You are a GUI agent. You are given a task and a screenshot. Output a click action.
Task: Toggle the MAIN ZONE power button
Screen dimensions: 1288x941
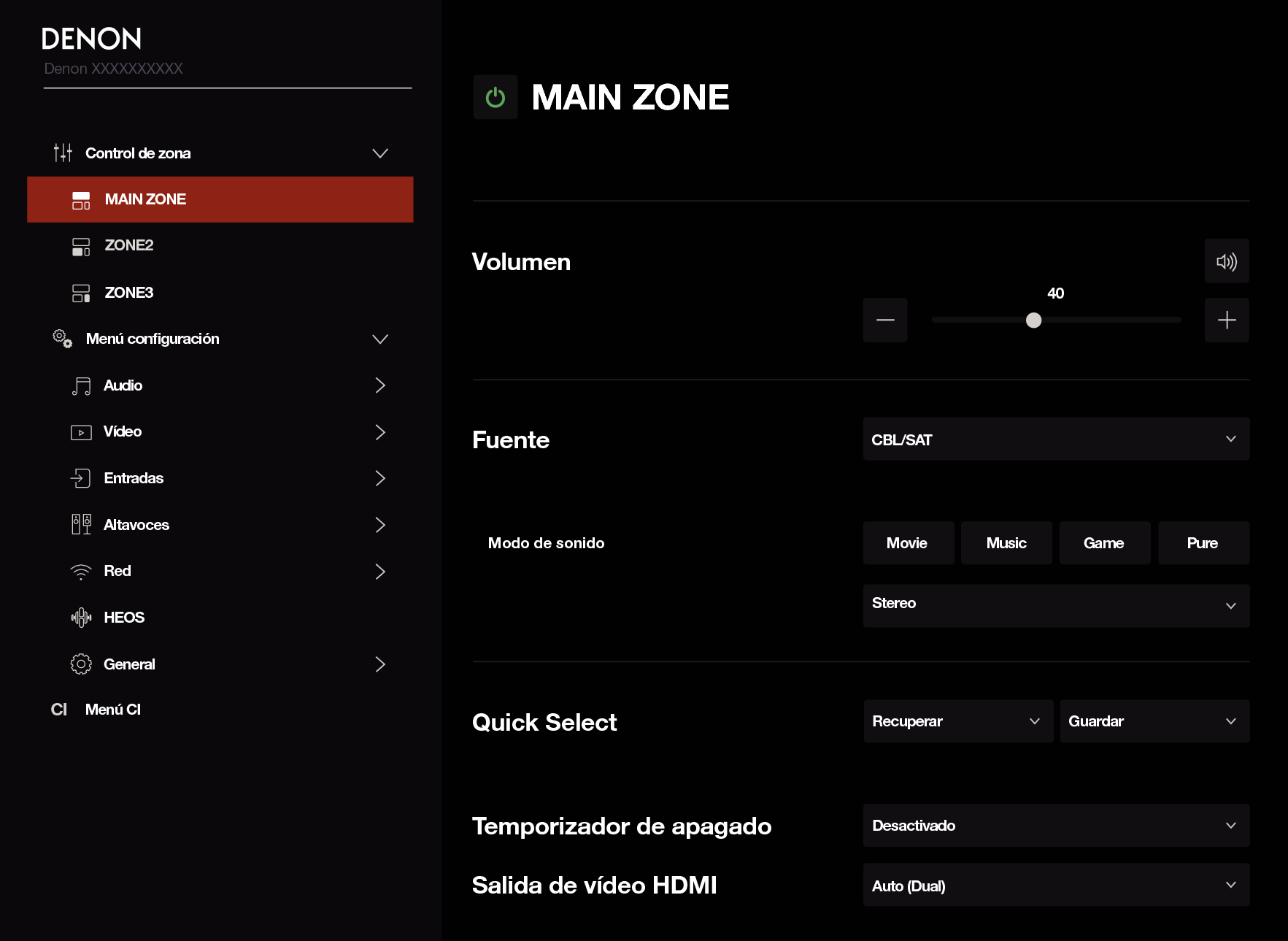tap(495, 97)
